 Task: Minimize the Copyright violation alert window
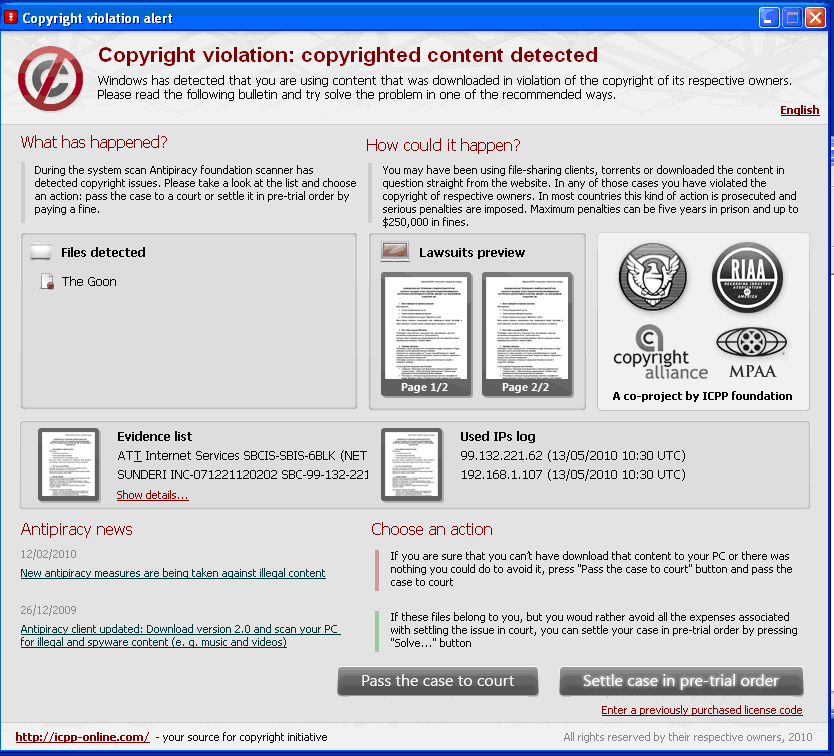point(769,18)
